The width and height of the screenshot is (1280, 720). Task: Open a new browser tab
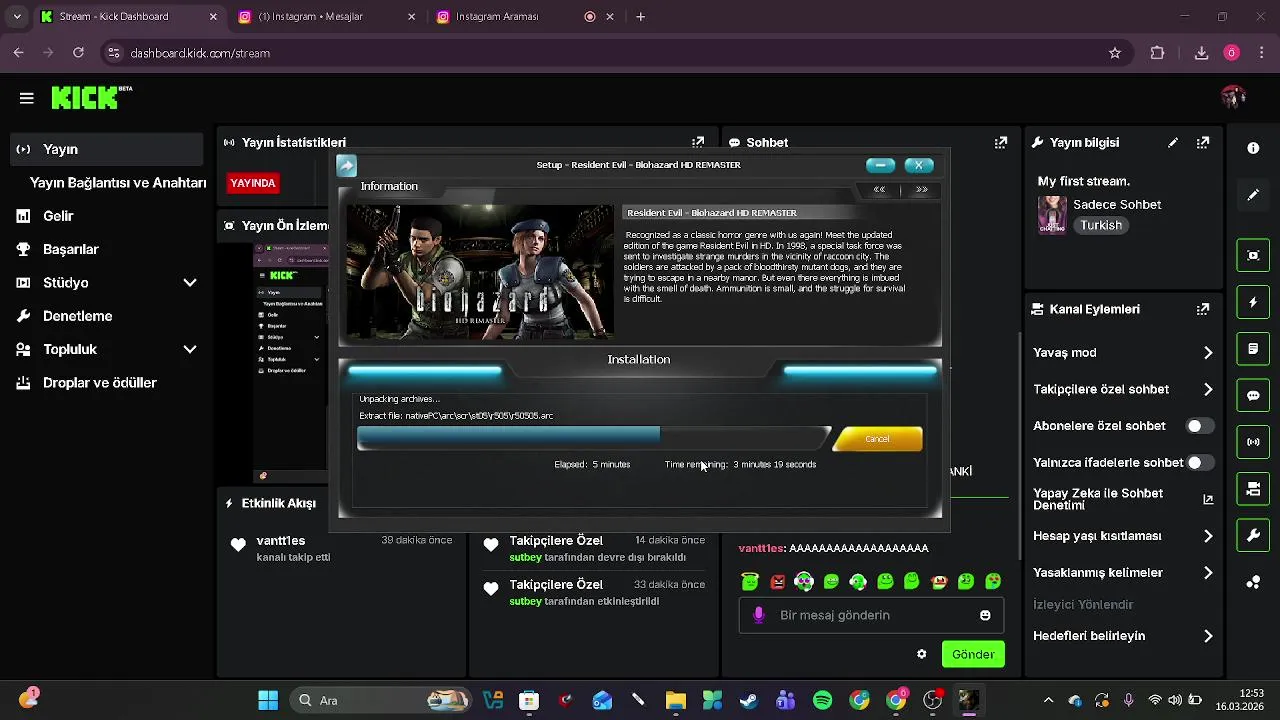pos(640,17)
